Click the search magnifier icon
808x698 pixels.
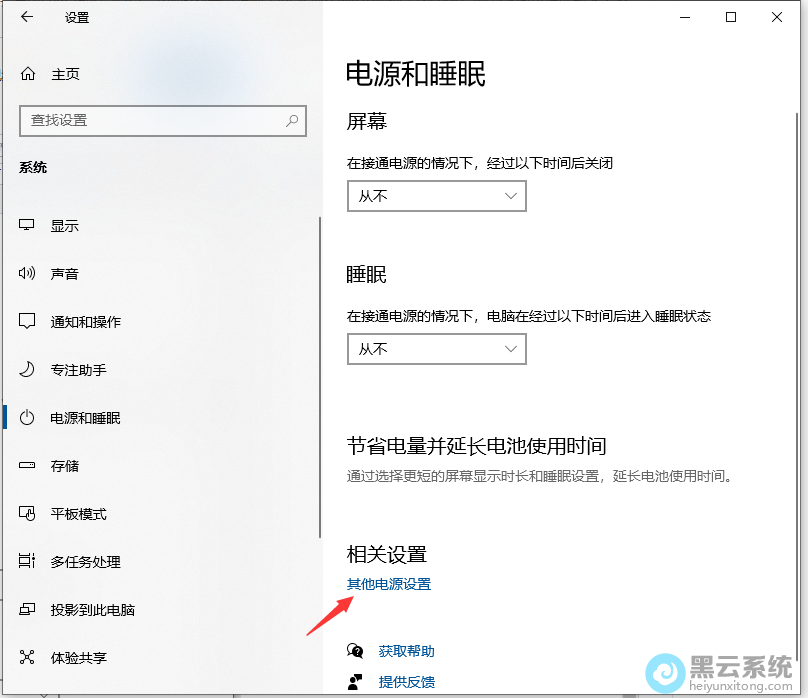pyautogui.click(x=292, y=120)
